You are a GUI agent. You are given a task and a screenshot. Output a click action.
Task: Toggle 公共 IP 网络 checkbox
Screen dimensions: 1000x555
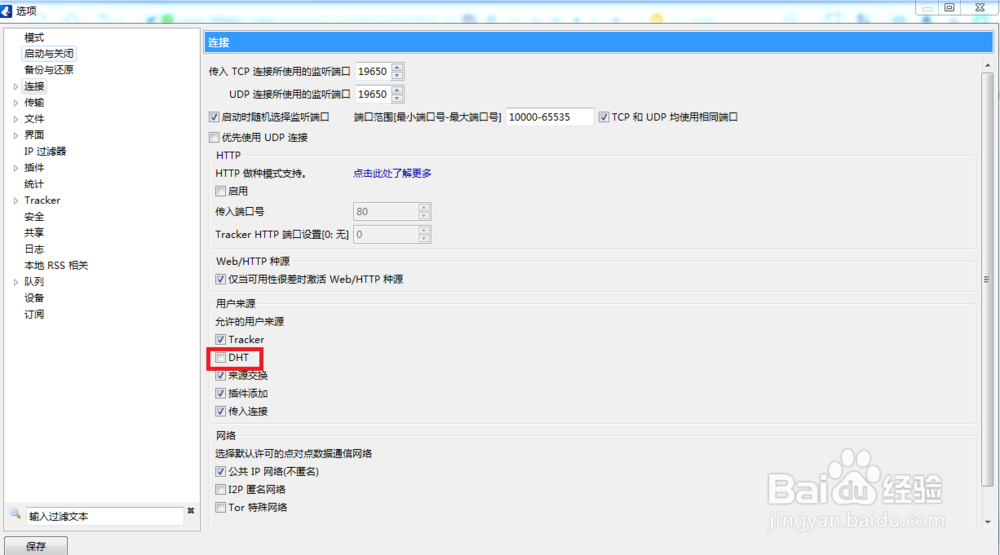point(221,472)
